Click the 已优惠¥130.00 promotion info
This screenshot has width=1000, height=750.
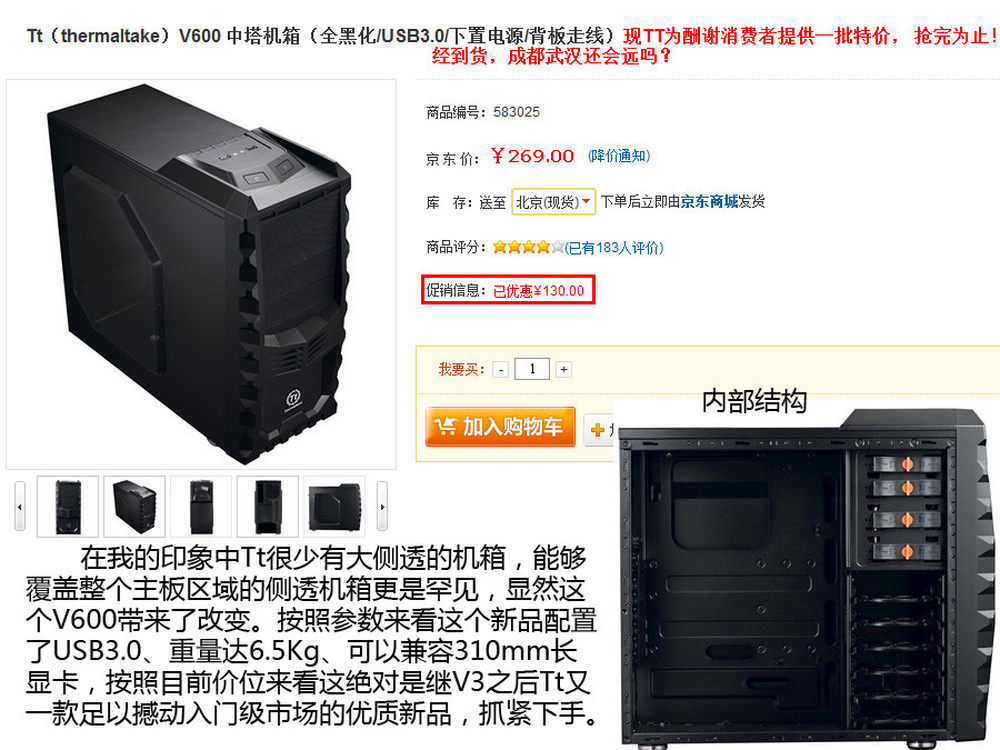538,291
